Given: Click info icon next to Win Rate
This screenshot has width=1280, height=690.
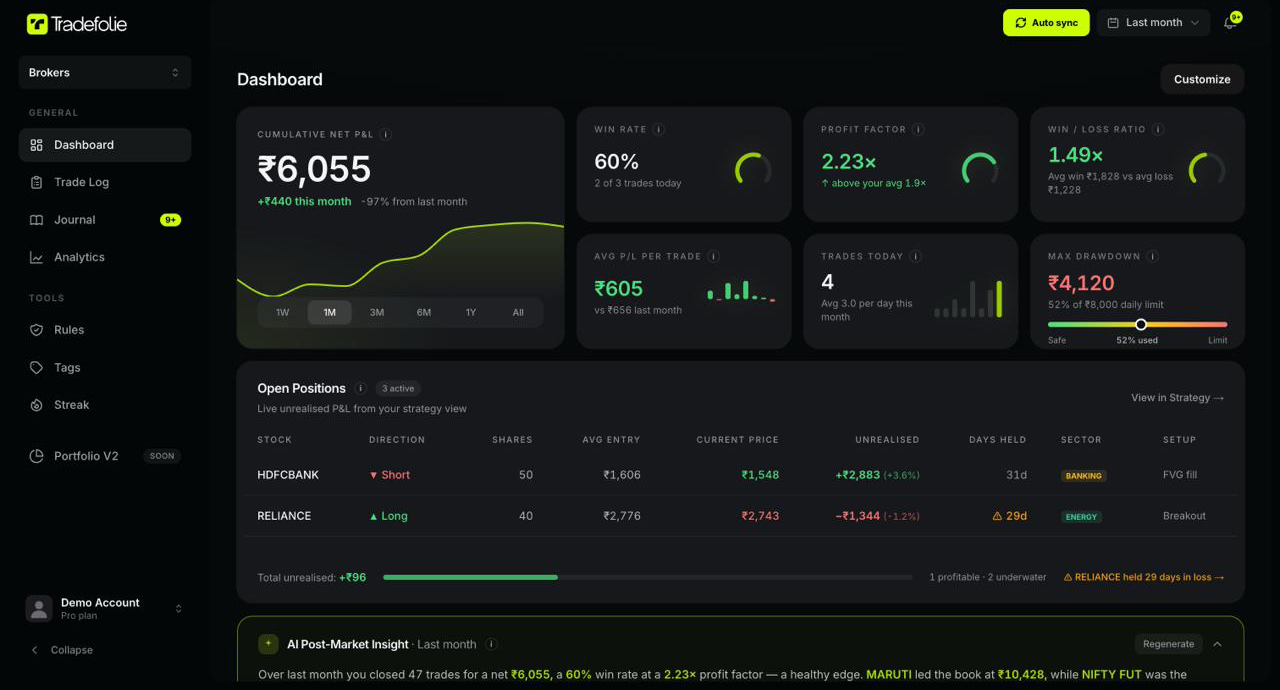Looking at the screenshot, I should coord(659,129).
